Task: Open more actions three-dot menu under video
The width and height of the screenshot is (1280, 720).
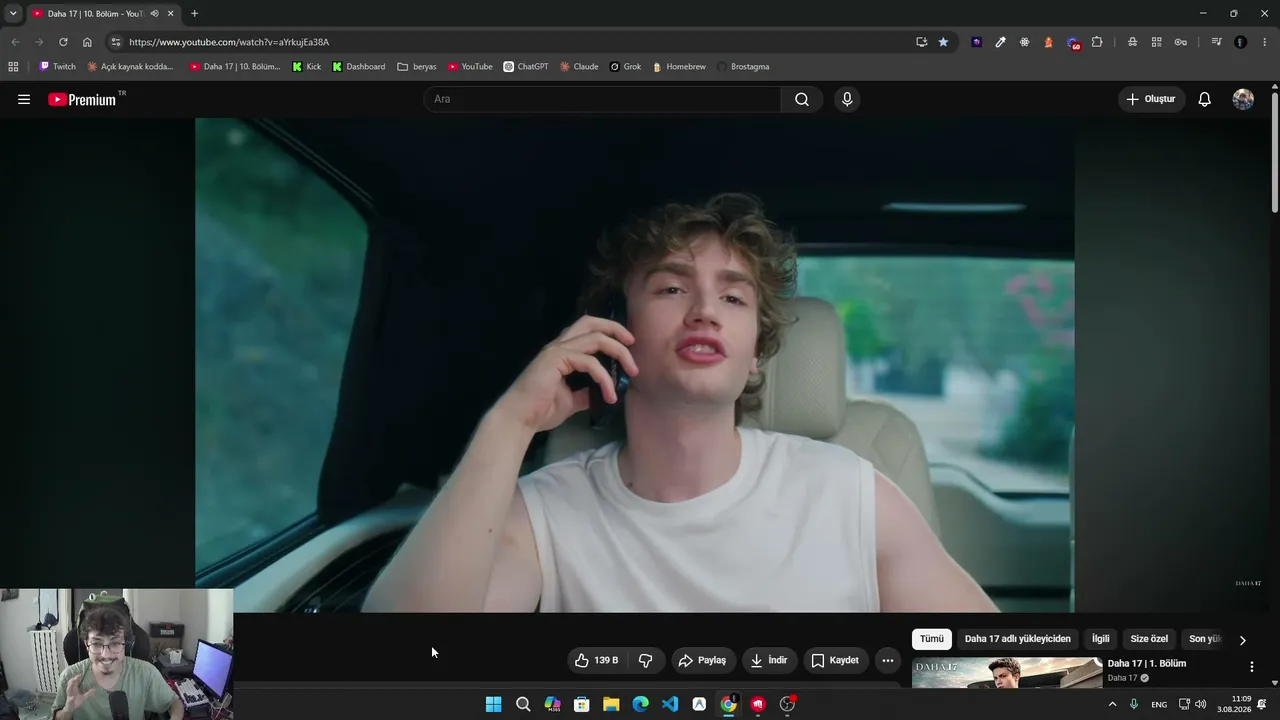Action: pos(887,660)
